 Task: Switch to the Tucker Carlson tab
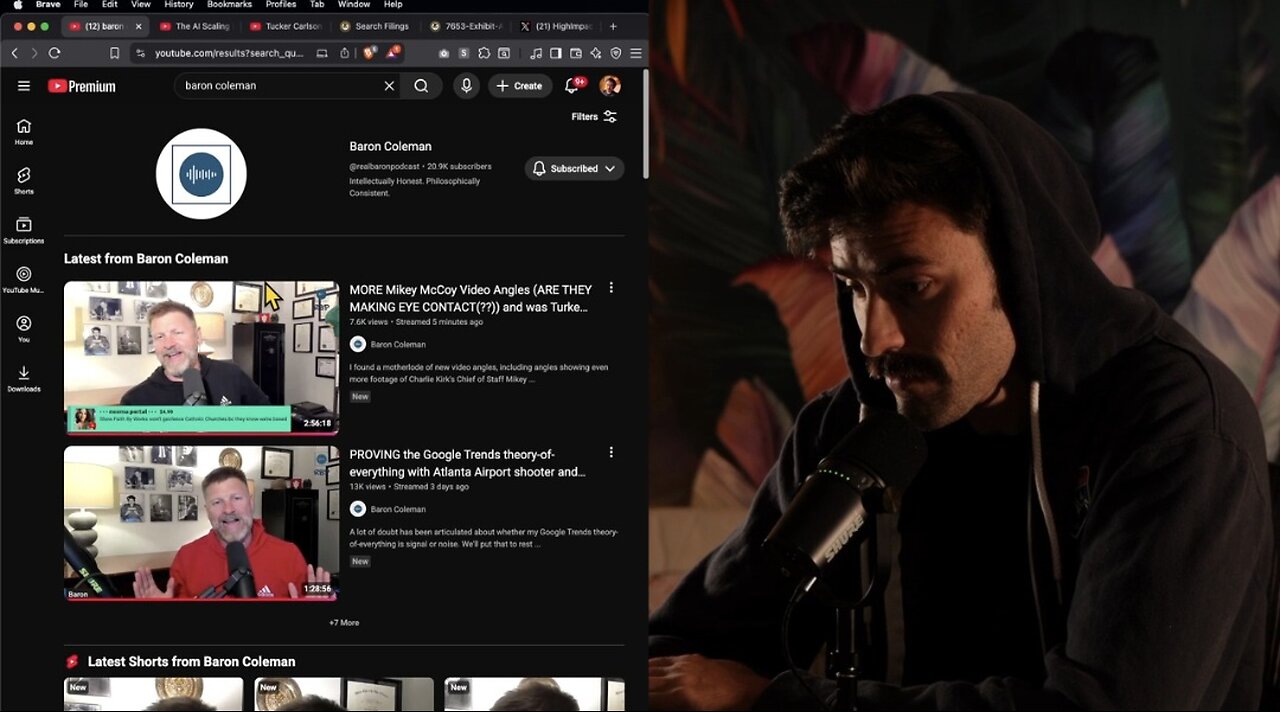[285, 26]
